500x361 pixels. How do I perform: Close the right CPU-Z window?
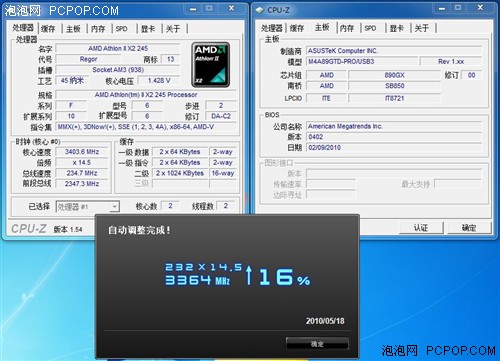pos(480,7)
